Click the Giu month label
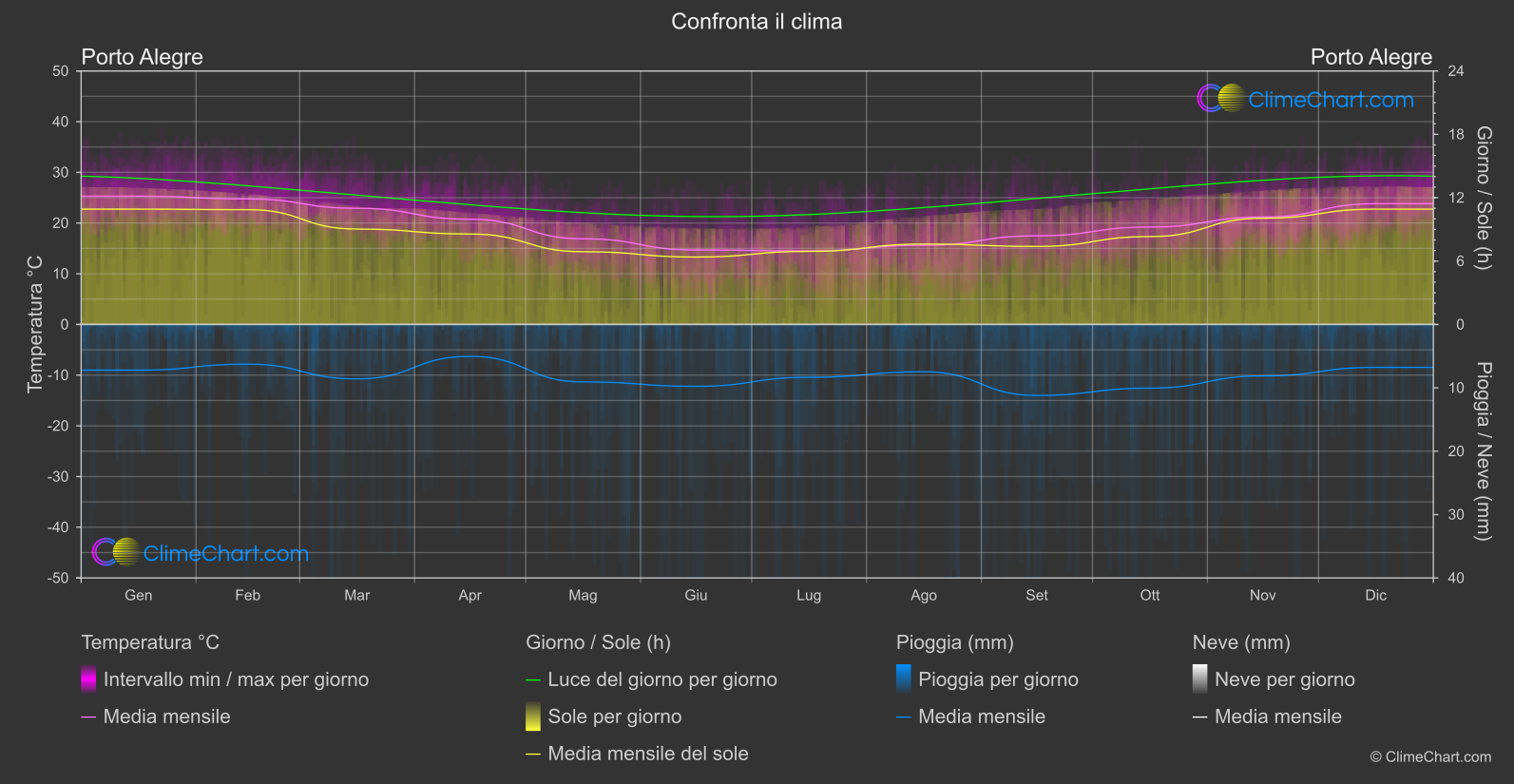 (697, 595)
